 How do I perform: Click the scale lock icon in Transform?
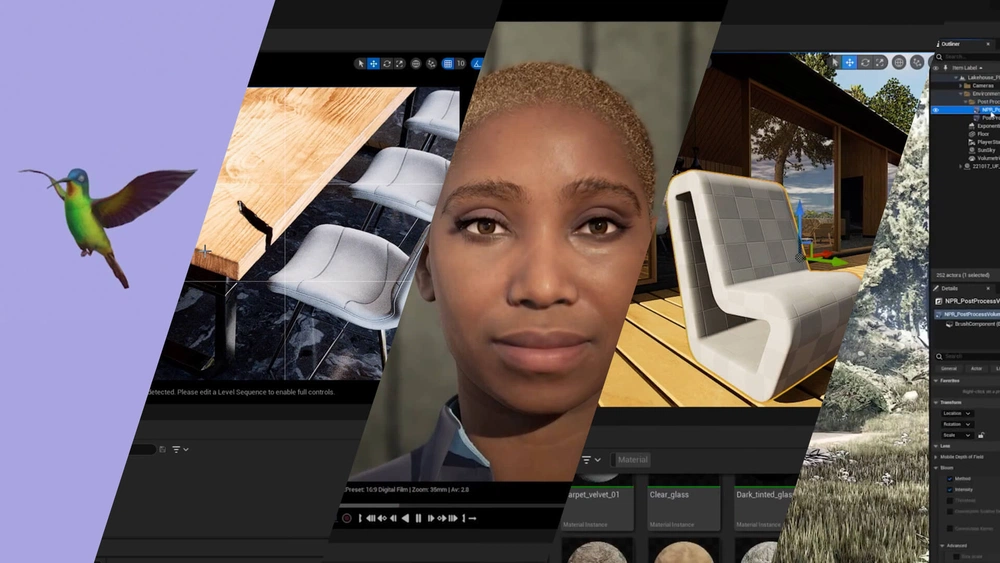[981, 435]
